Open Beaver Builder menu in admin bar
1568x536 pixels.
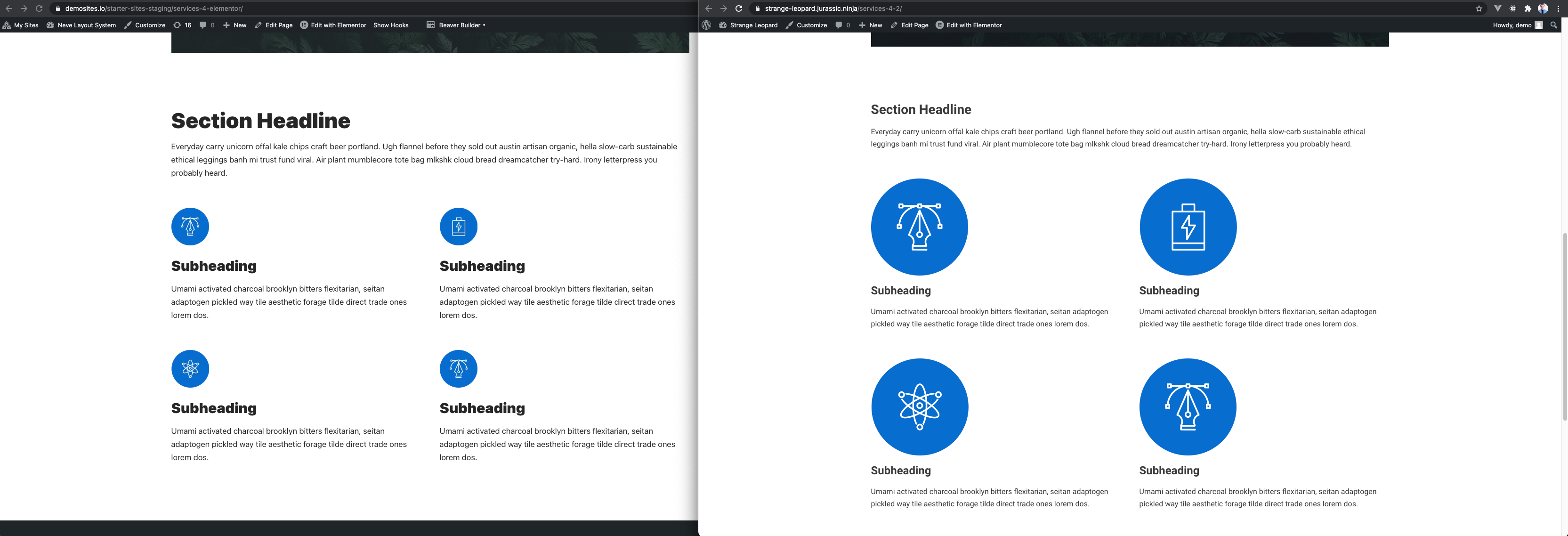(456, 25)
